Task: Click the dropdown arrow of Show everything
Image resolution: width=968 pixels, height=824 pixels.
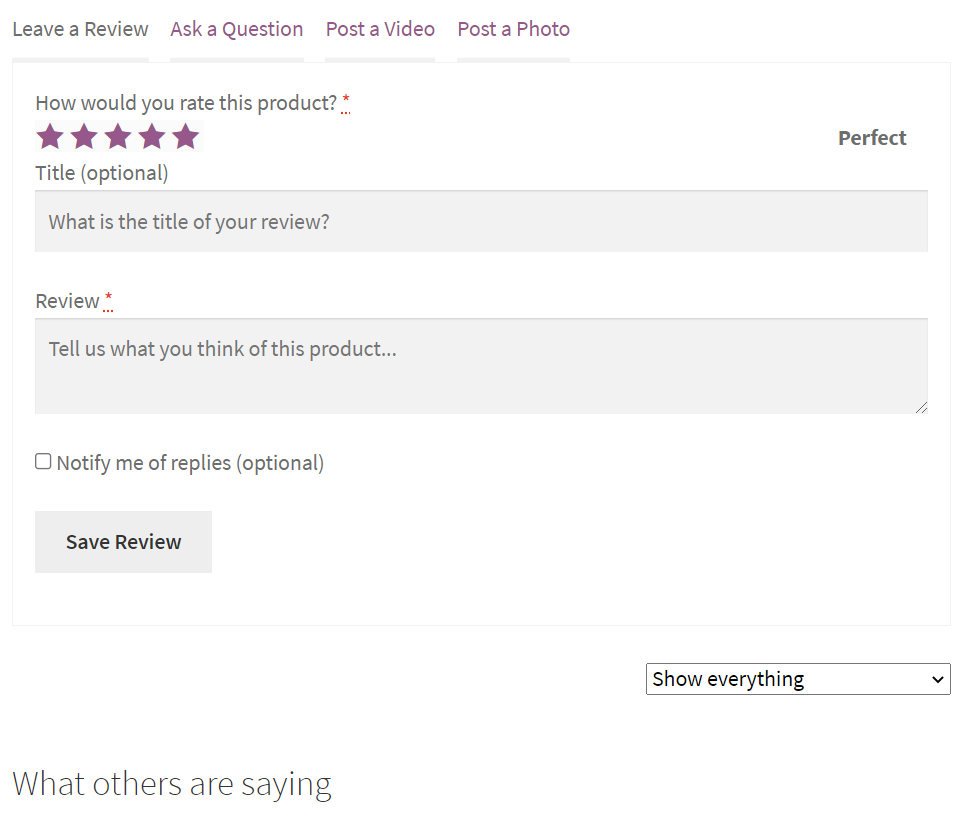Action: click(938, 680)
